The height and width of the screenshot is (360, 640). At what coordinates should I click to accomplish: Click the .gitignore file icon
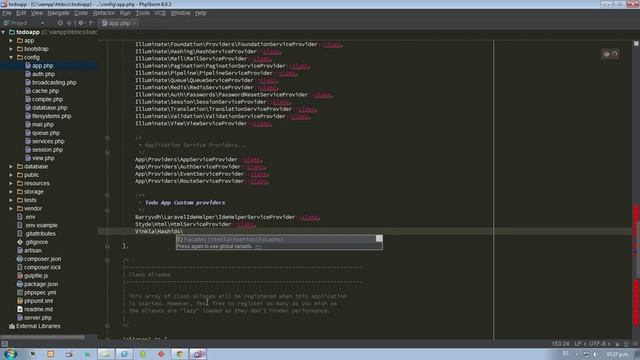tap(20, 242)
